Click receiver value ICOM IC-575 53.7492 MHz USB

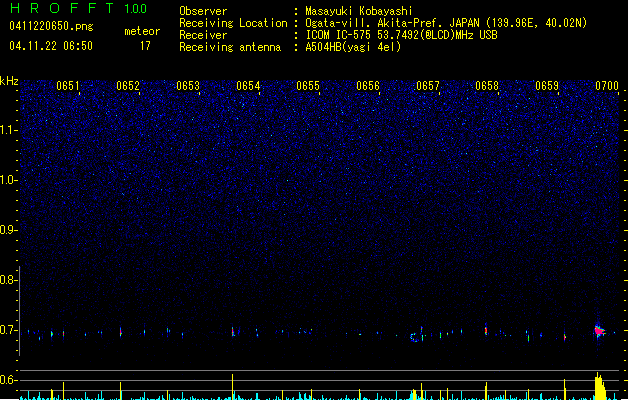point(401,35)
